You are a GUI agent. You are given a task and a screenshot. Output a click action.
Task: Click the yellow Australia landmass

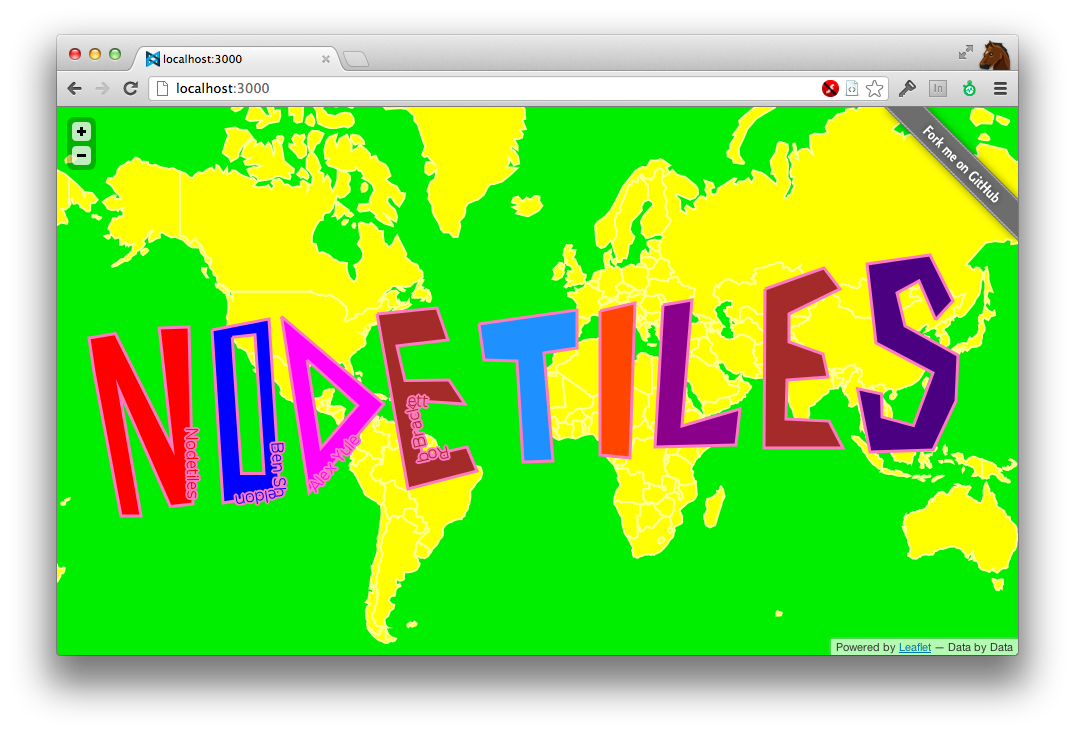pyautogui.click(x=960, y=532)
